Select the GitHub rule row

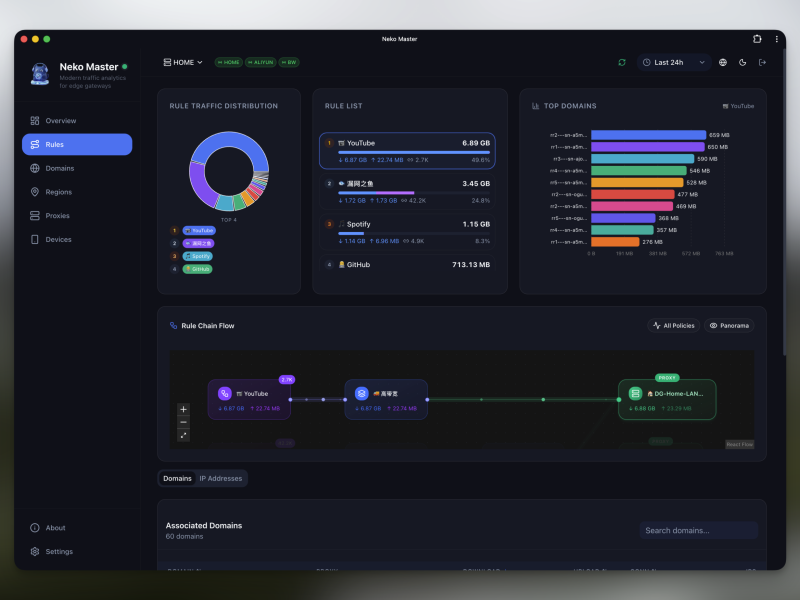(407, 265)
